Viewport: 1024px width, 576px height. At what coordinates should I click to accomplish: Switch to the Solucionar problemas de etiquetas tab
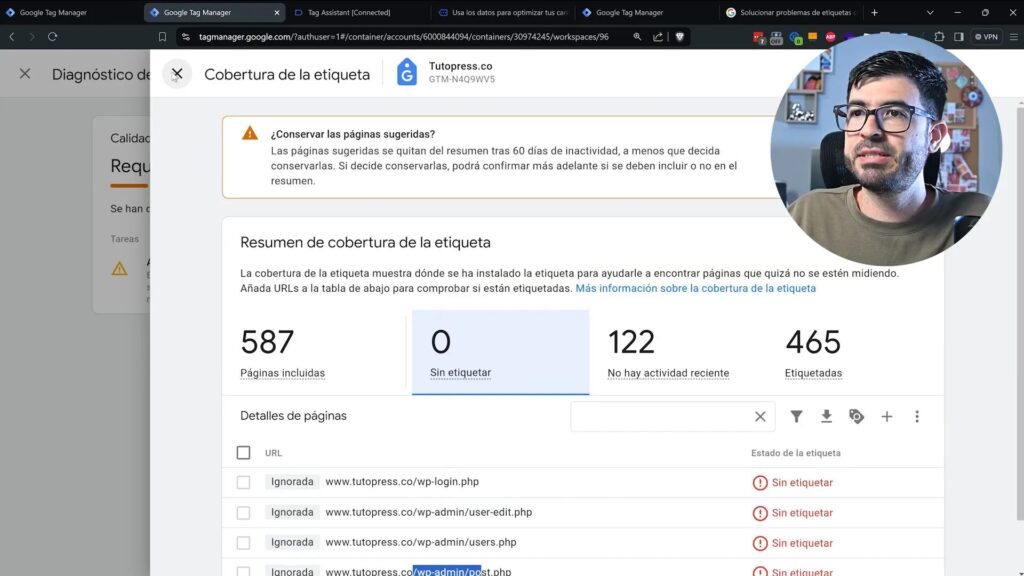792,12
